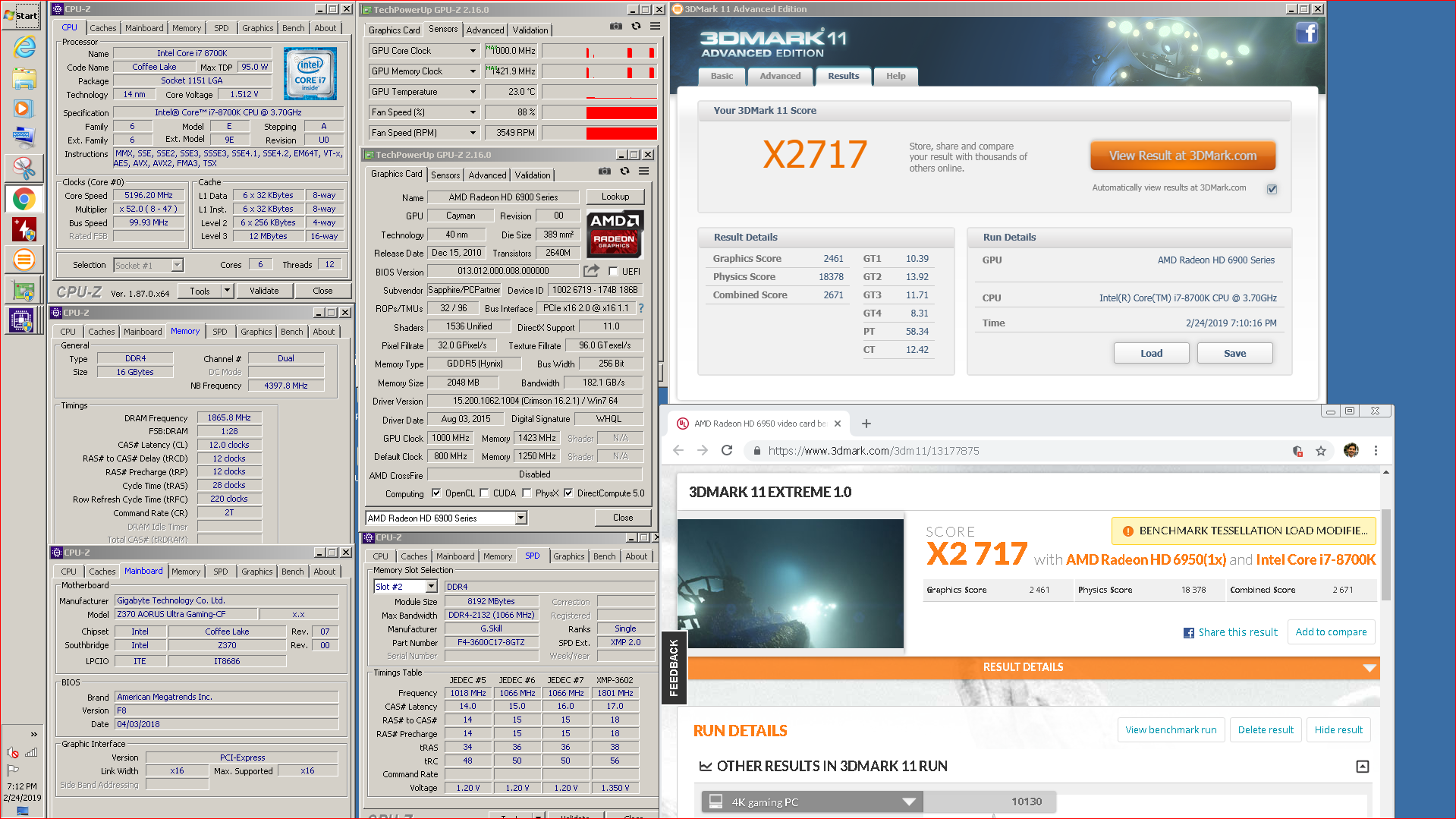Toggle automatically view results at 3DMark.com checkbox
Viewport: 1456px width, 819px height.
[1272, 188]
